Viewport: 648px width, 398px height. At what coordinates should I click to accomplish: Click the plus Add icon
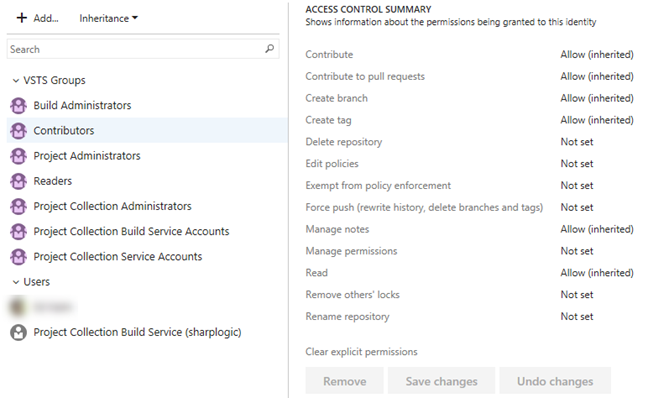[21, 18]
